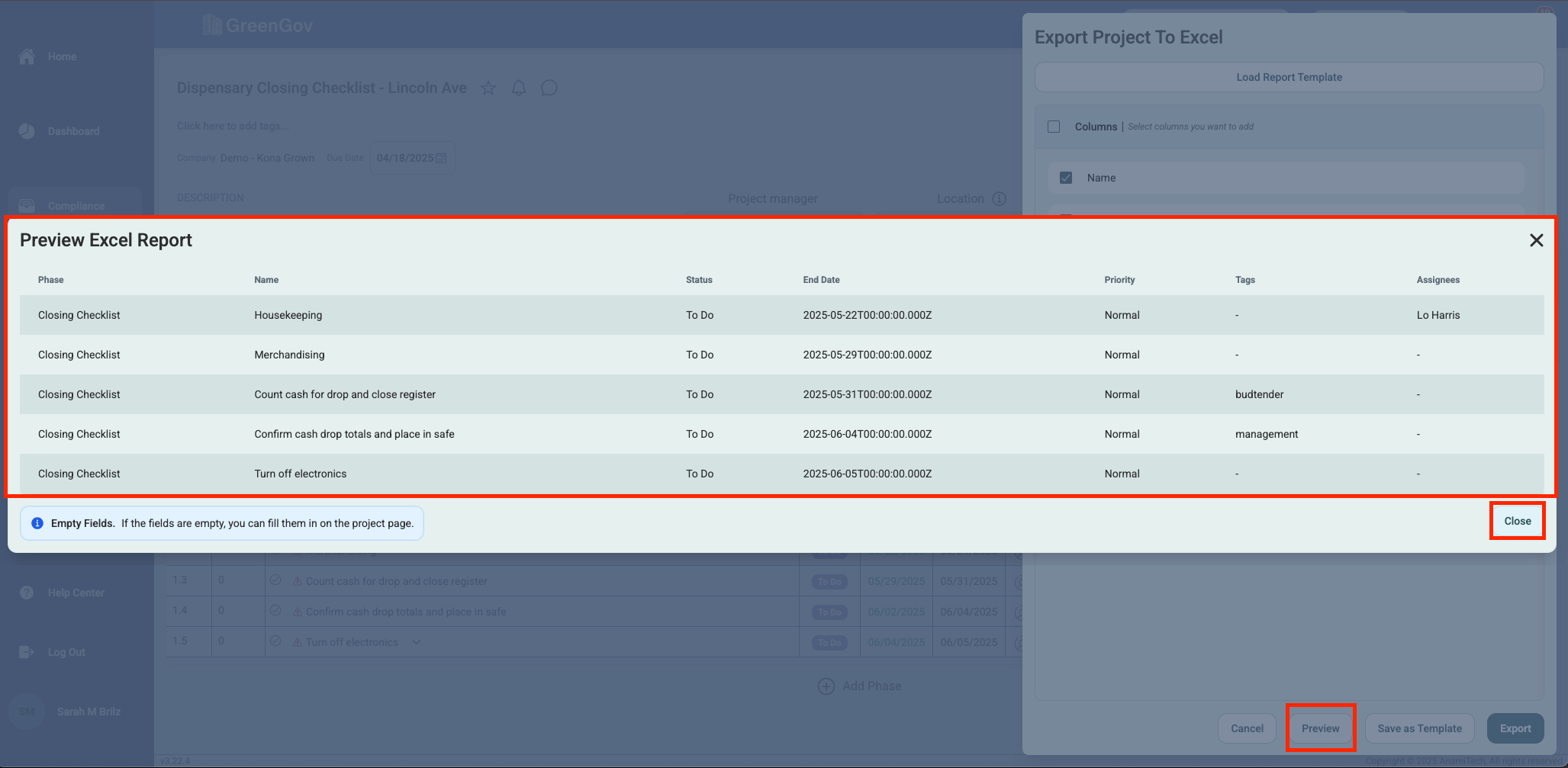Screen dimensions: 1568x768
Task: Toggle the select-all Columns checkbox
Action: click(x=1054, y=127)
